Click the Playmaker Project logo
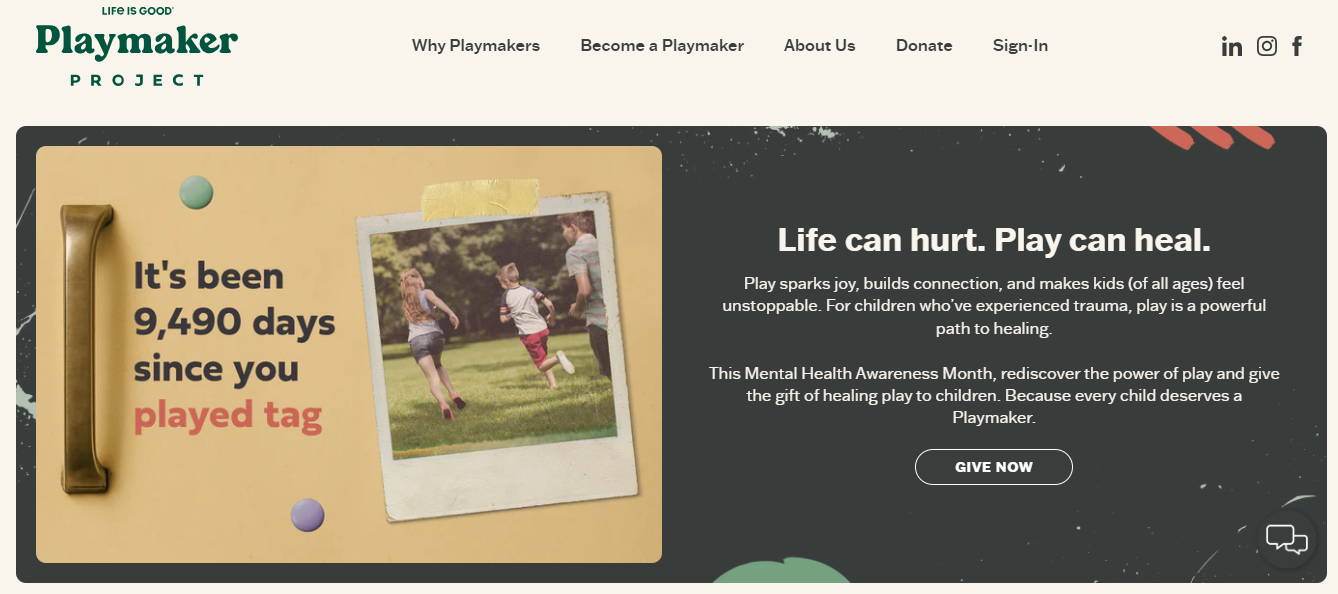The height and width of the screenshot is (594, 1338). 137,46
